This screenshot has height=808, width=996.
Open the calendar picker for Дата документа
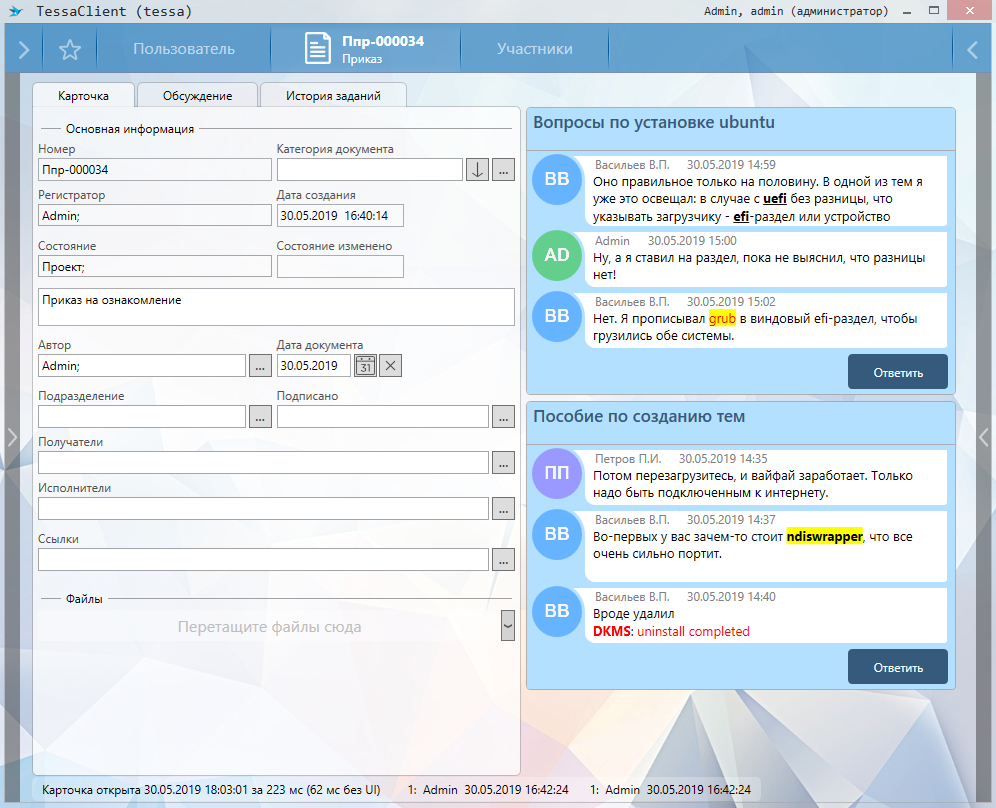click(365, 366)
